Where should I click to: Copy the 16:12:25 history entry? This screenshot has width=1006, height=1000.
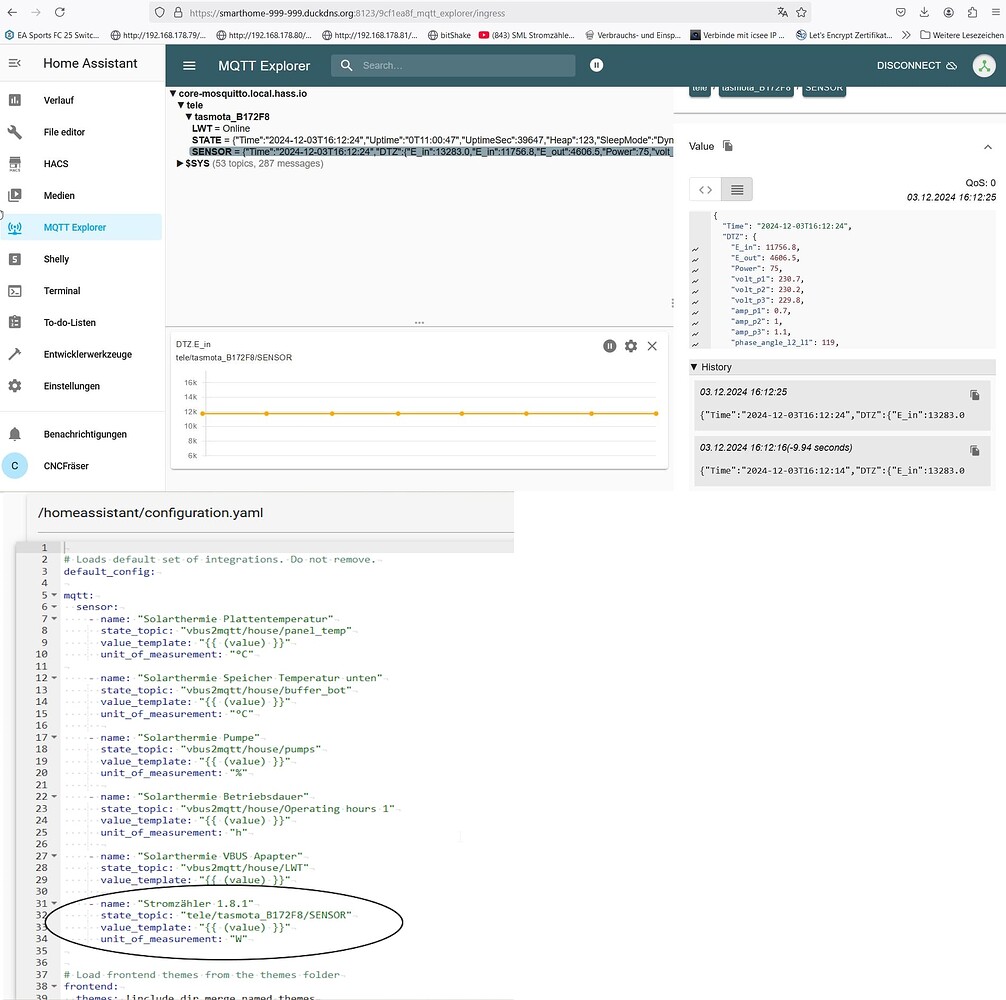coord(972,392)
